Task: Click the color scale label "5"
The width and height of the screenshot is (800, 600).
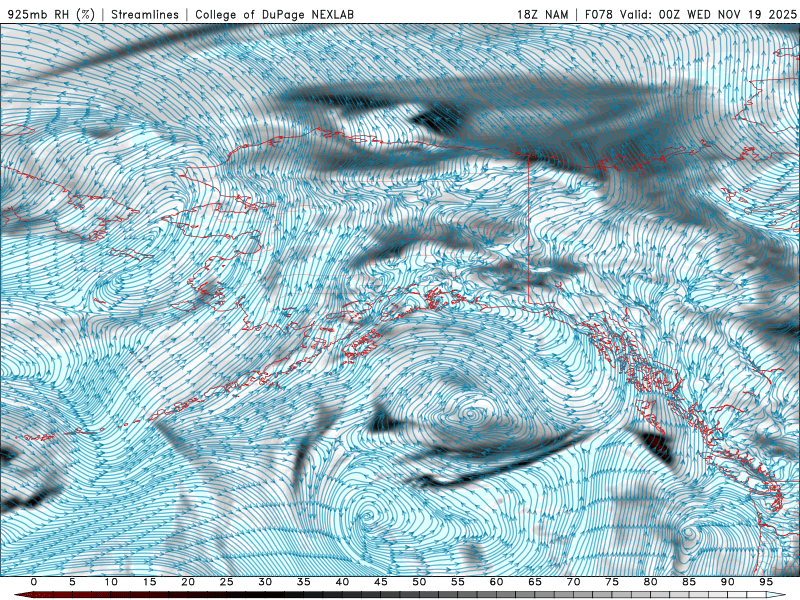Action: [x=72, y=582]
